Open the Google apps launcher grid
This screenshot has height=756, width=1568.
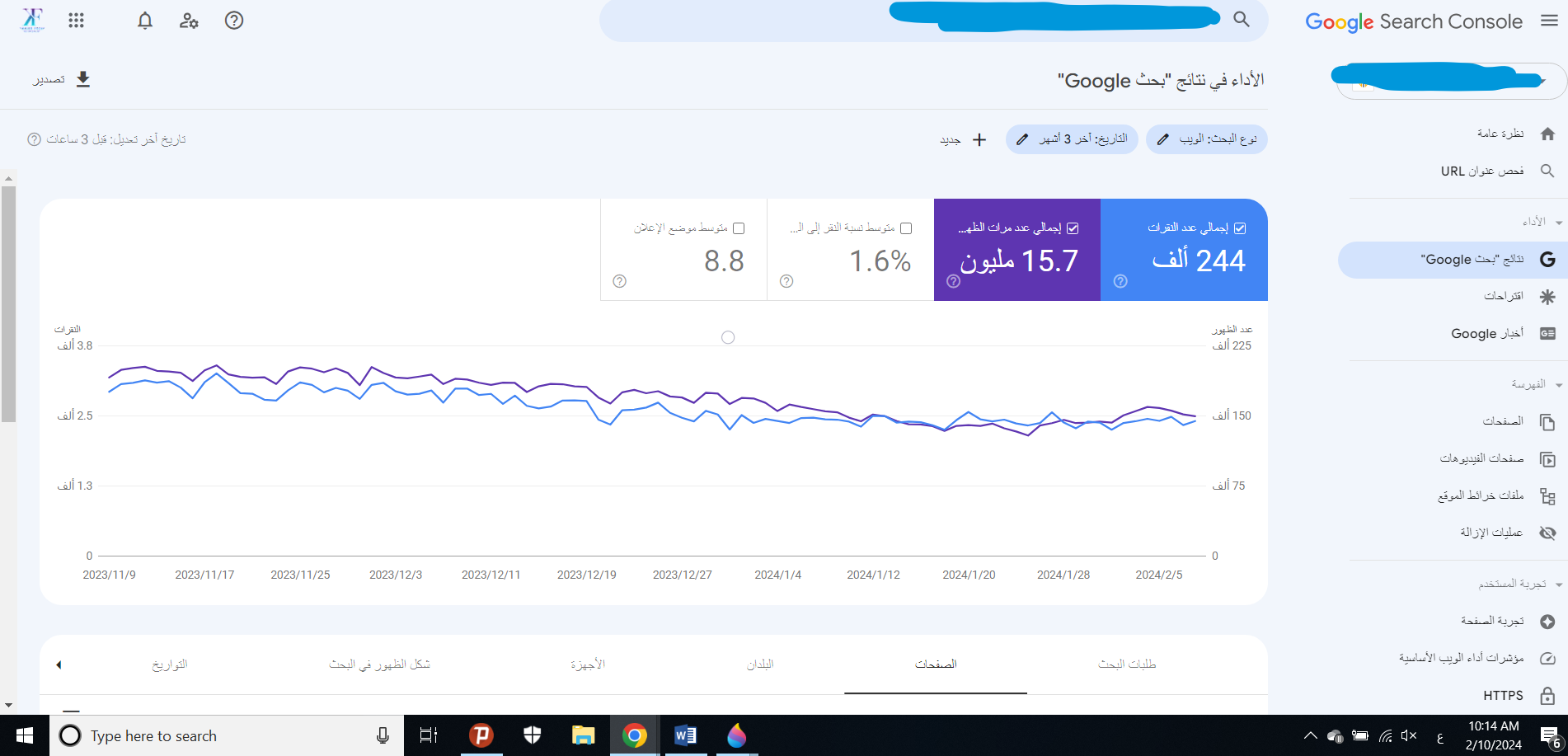point(77,21)
